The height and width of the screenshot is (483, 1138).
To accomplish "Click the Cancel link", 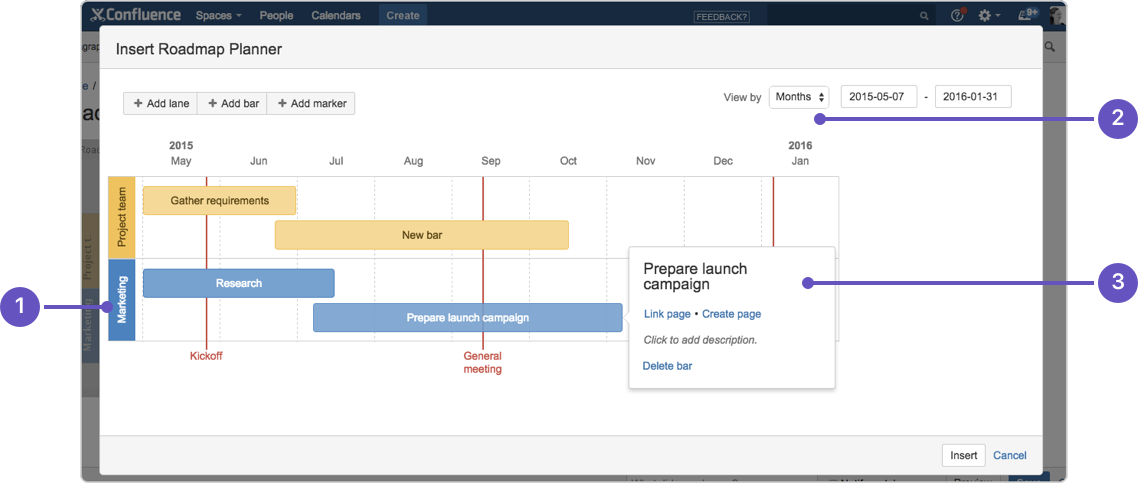I will click(x=1009, y=455).
